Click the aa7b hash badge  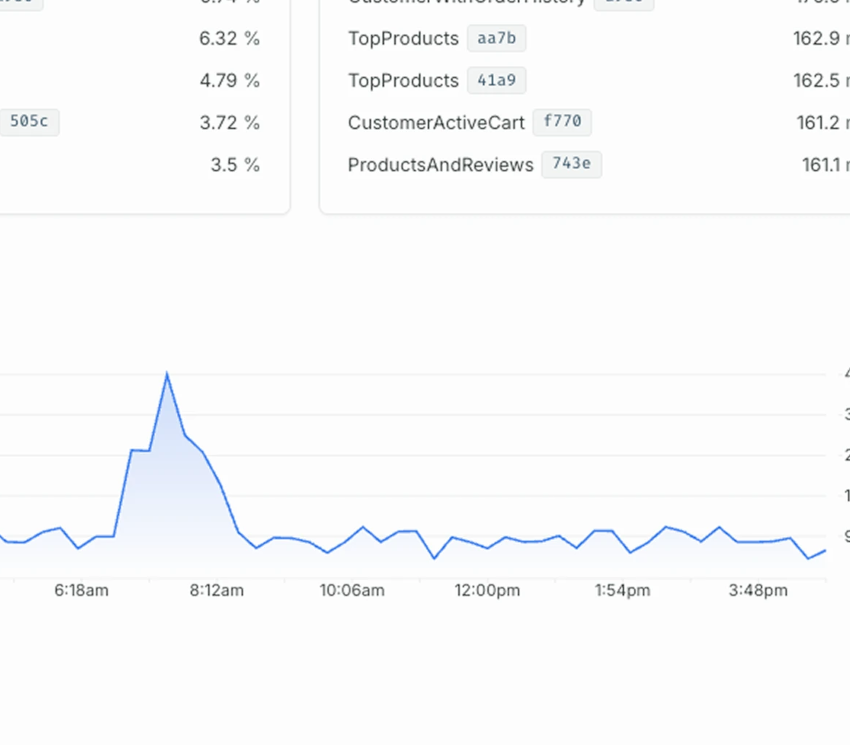[496, 39]
